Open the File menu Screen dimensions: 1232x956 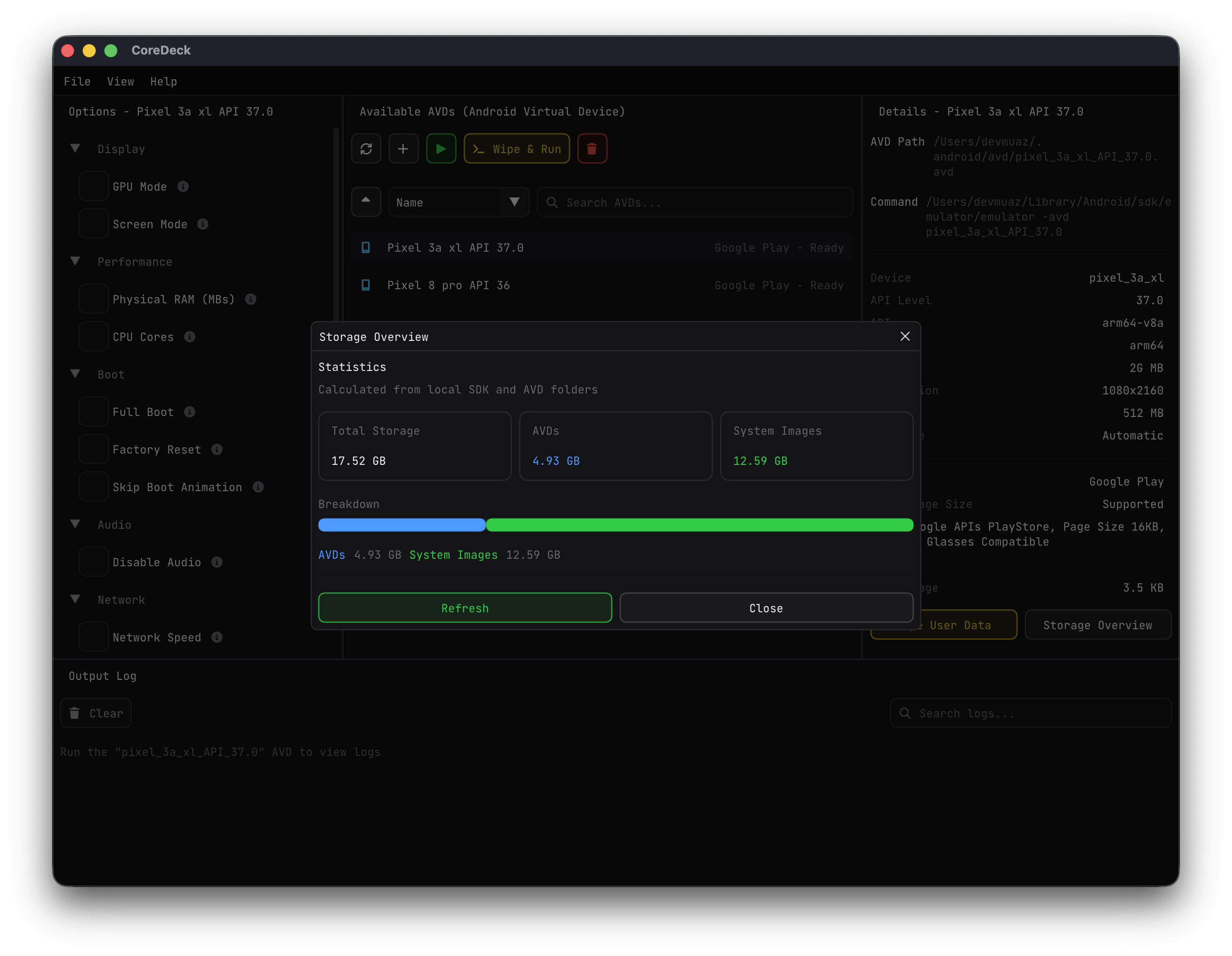coord(77,82)
